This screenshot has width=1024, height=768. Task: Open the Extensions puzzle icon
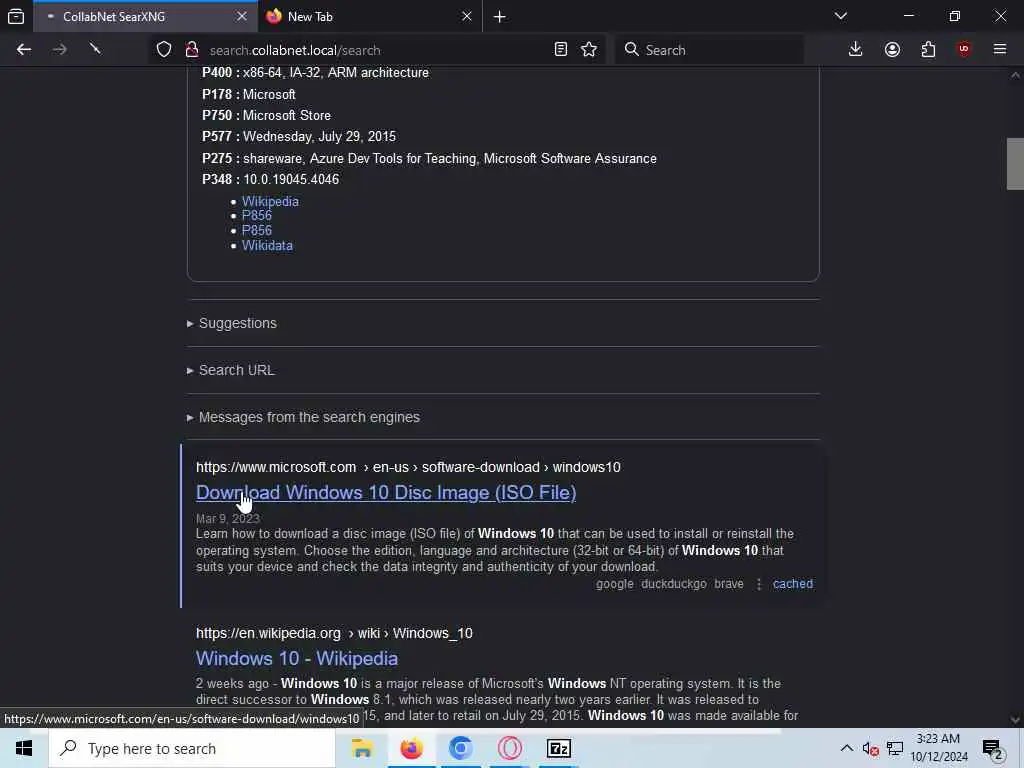pyautogui.click(x=928, y=50)
